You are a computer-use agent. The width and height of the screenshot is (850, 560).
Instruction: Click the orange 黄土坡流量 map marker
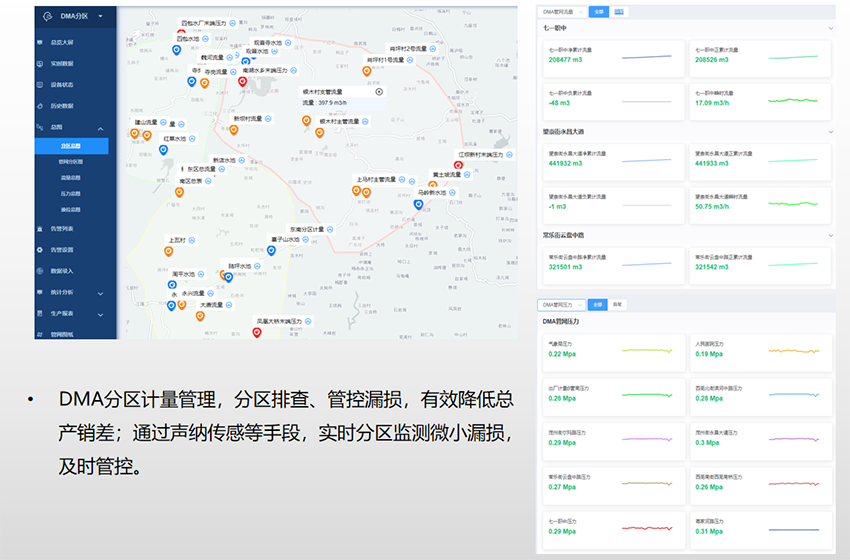[x=431, y=184]
